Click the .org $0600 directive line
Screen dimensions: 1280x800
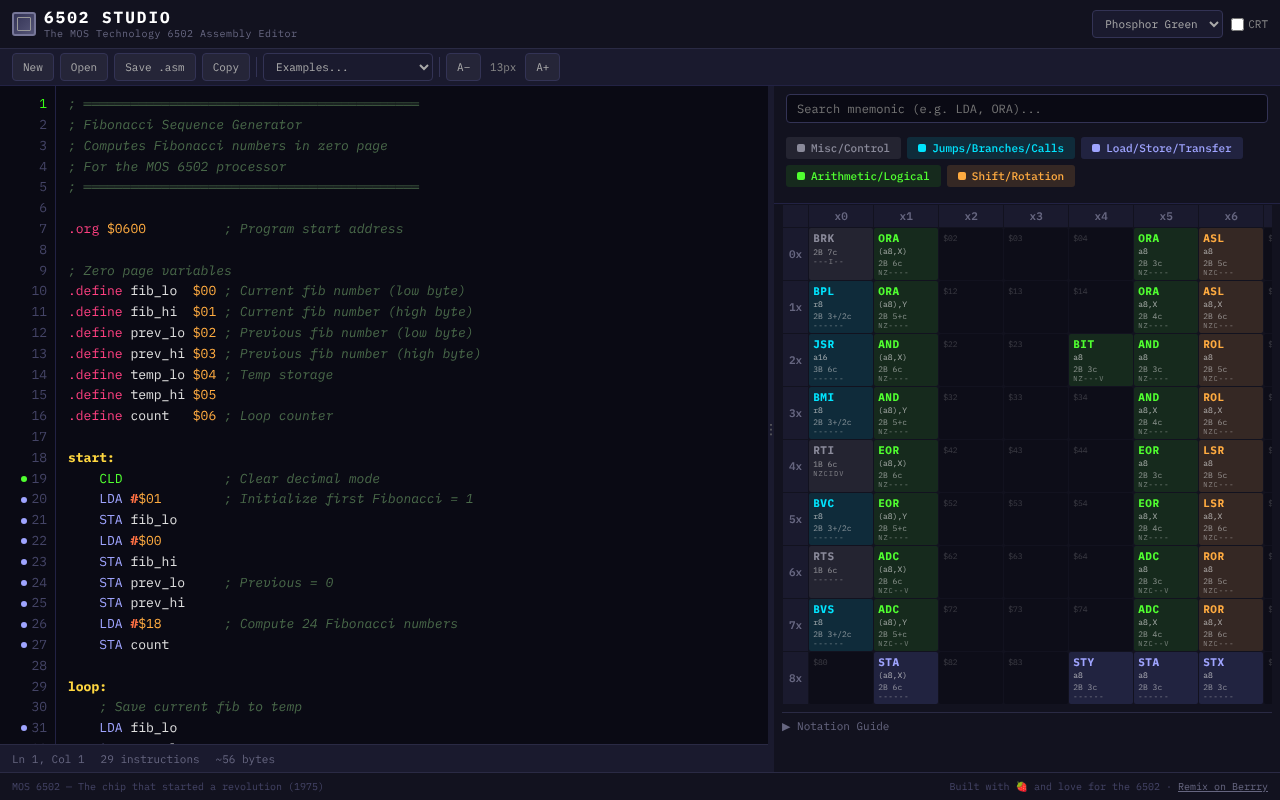pyautogui.click(x=107, y=229)
